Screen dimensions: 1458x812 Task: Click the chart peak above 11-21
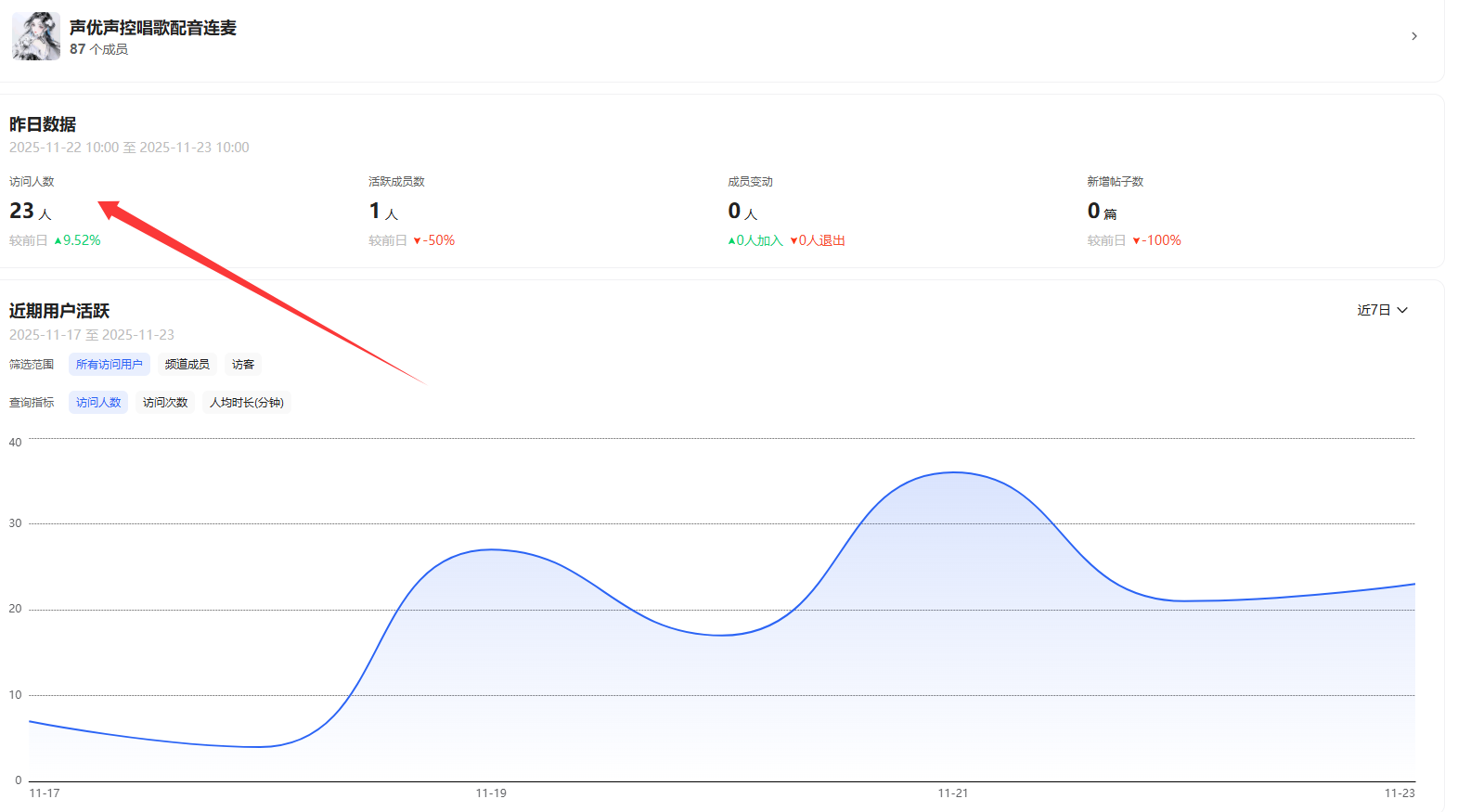(x=954, y=473)
